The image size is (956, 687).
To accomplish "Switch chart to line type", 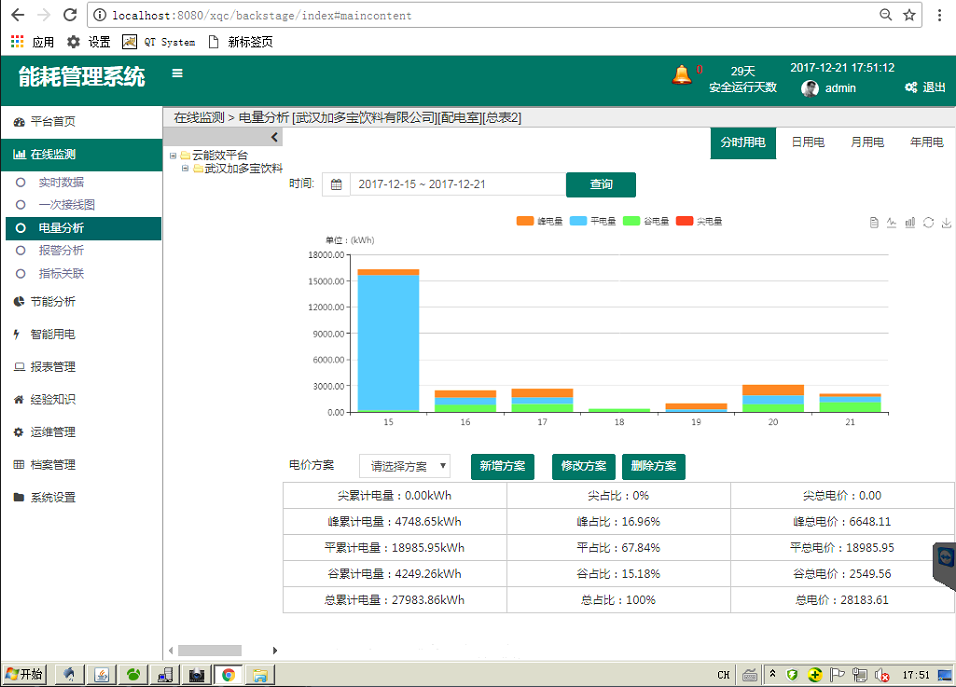I will click(x=891, y=222).
